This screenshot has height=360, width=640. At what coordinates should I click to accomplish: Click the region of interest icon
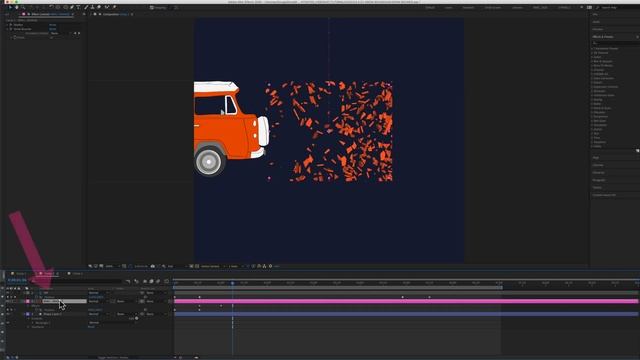click(x=191, y=266)
